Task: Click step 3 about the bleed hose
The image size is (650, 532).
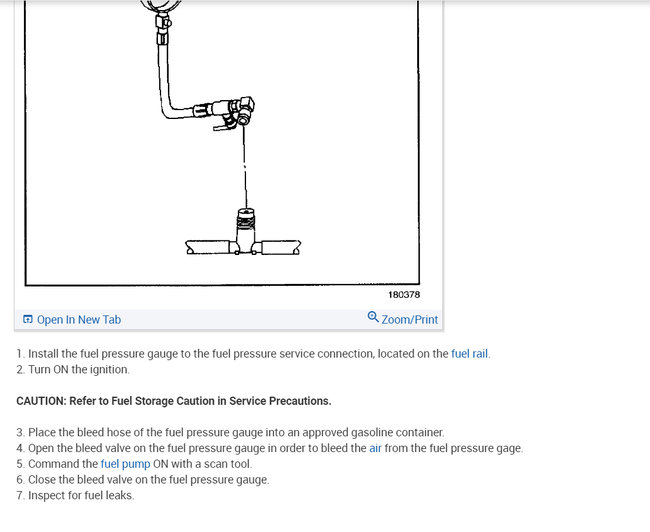Action: pyautogui.click(x=230, y=432)
